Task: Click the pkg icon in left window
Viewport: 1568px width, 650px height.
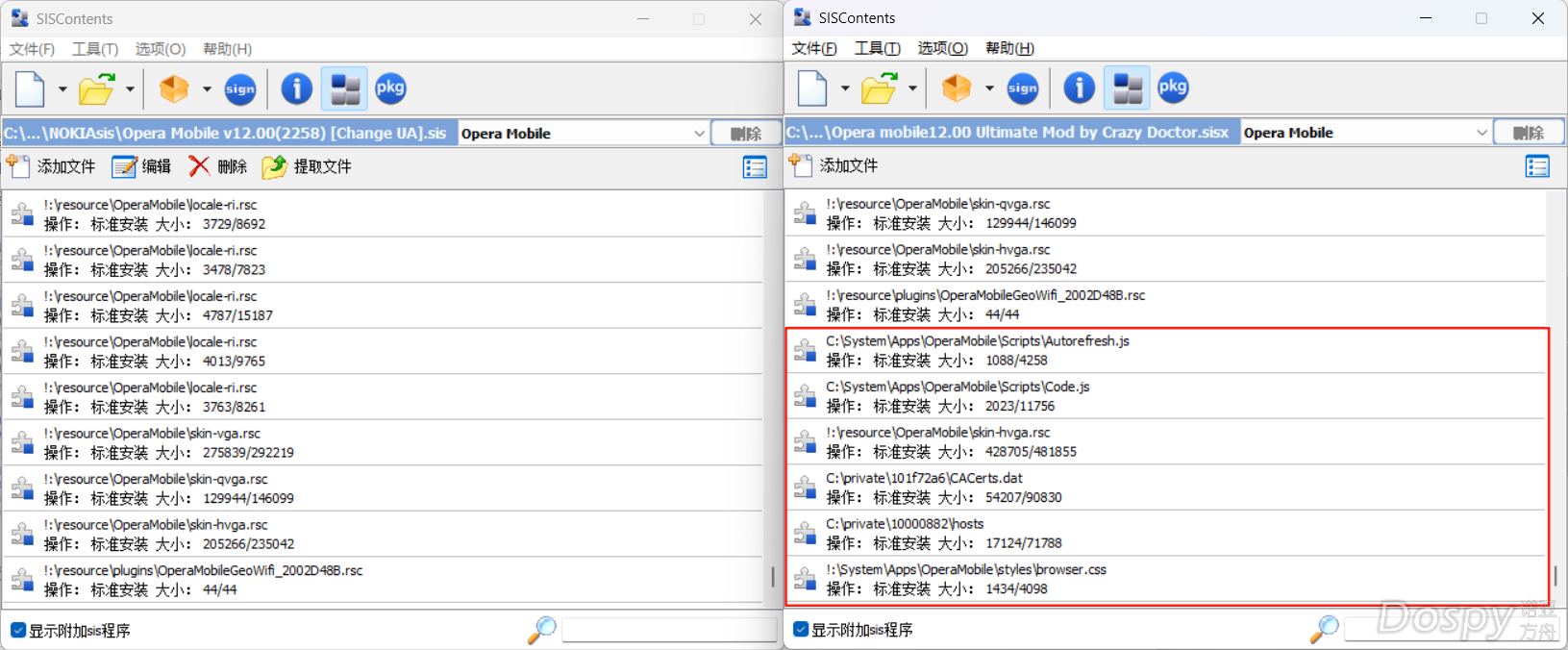Action: click(x=390, y=88)
